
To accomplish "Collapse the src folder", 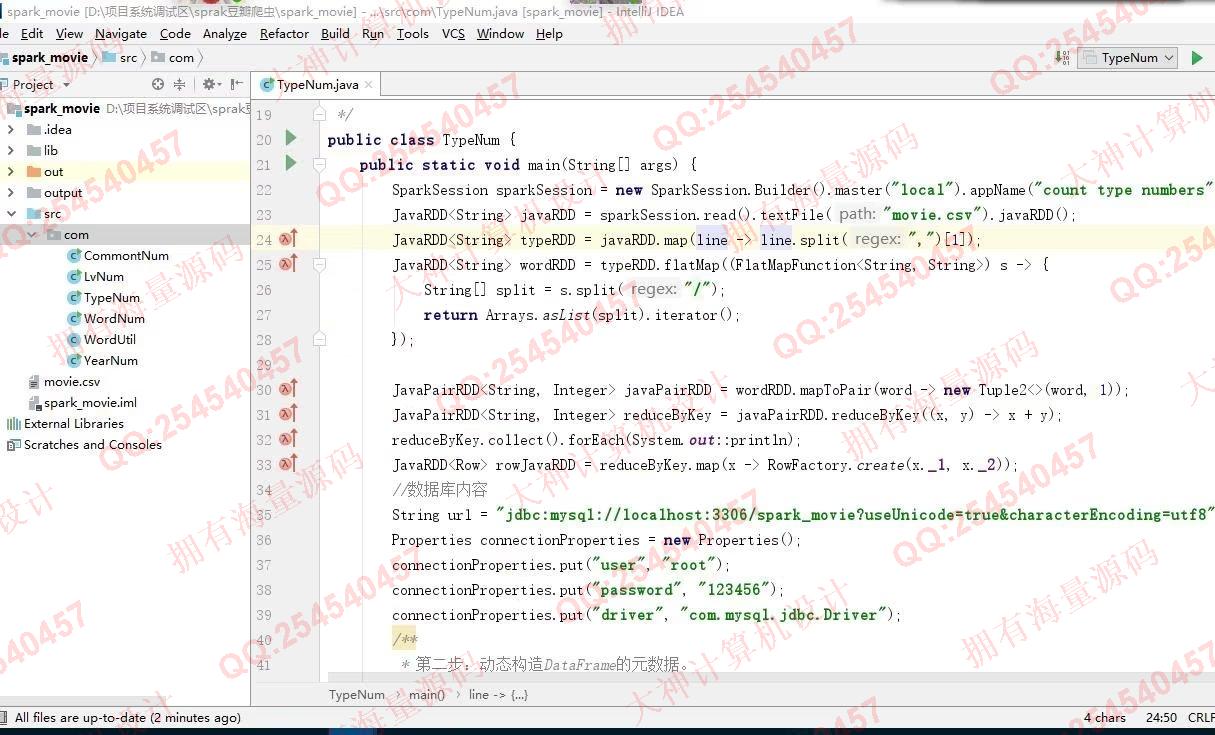I will click(11, 213).
